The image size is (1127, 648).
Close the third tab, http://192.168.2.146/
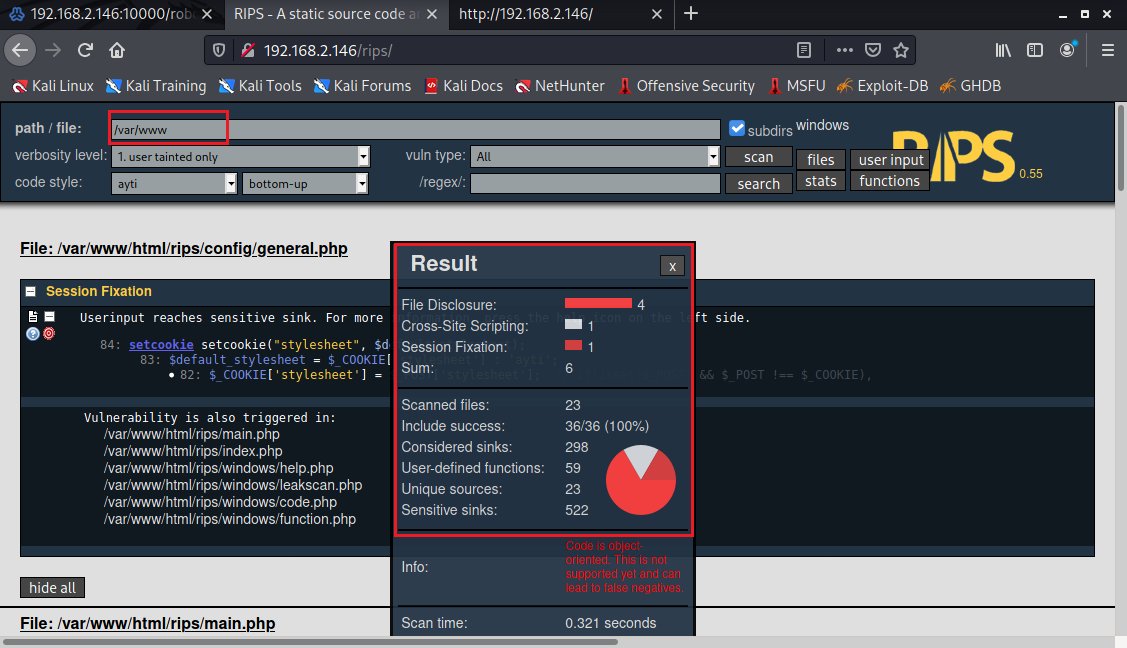point(656,14)
